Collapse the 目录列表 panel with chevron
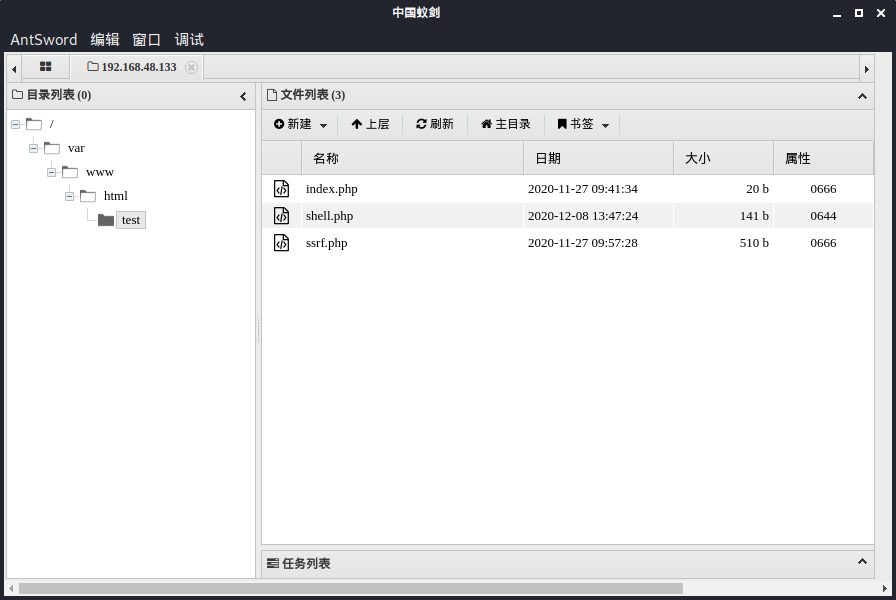This screenshot has width=896, height=600. tap(243, 97)
